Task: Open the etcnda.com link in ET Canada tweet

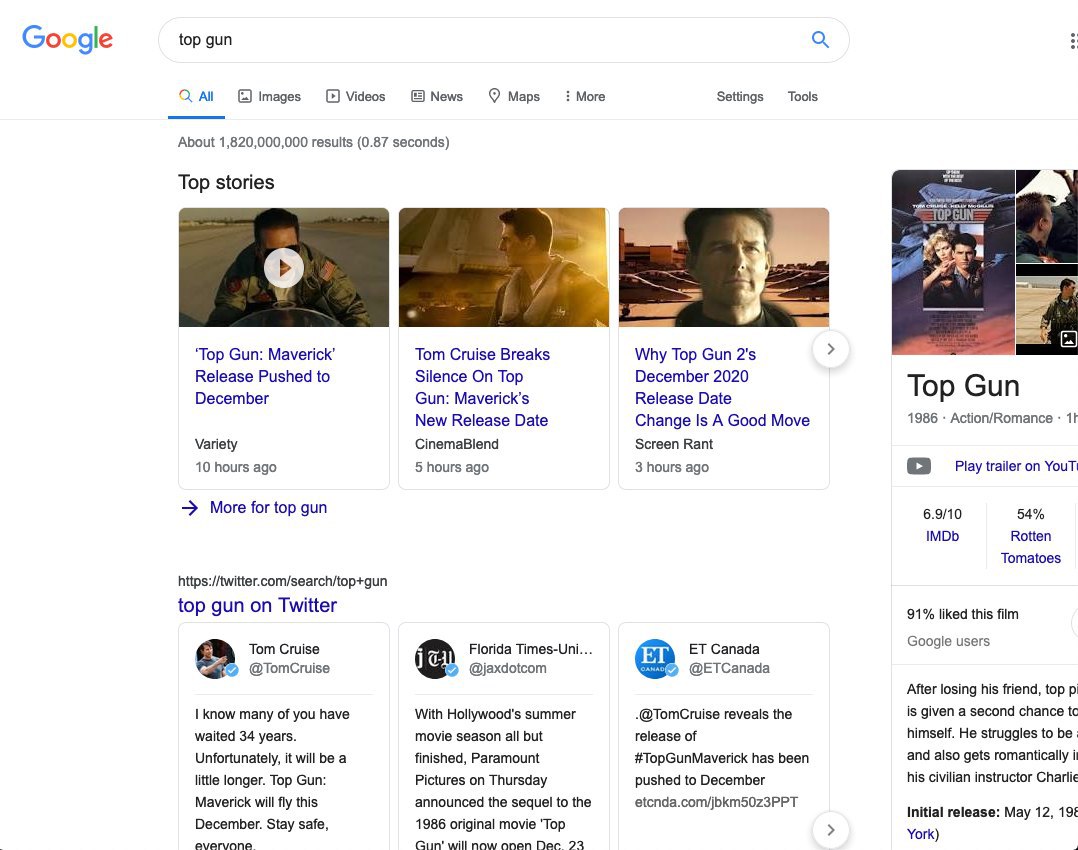Action: [x=716, y=802]
